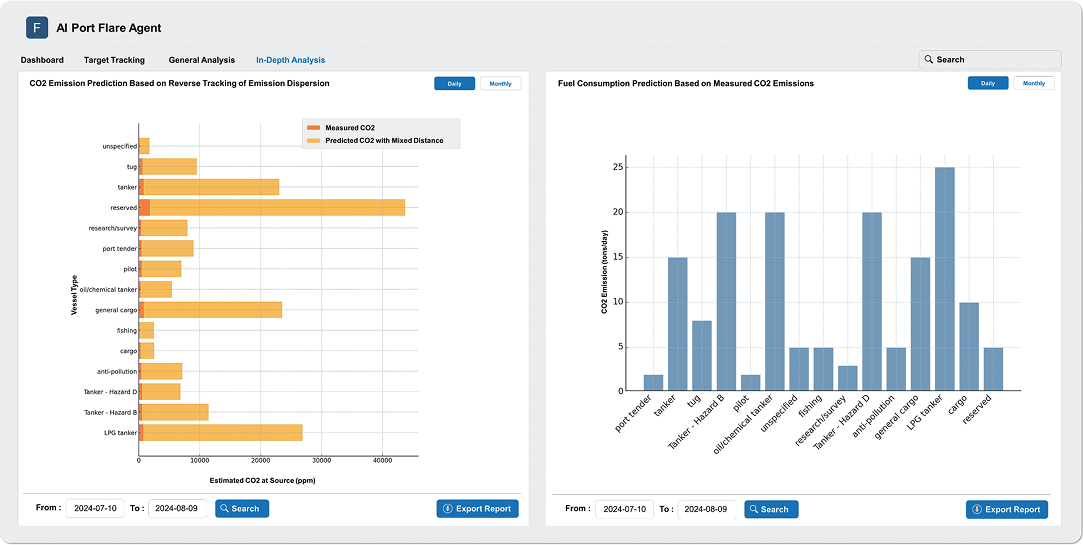Toggle Daily view on CO2 Emission chart
1083x545 pixels.
click(454, 84)
